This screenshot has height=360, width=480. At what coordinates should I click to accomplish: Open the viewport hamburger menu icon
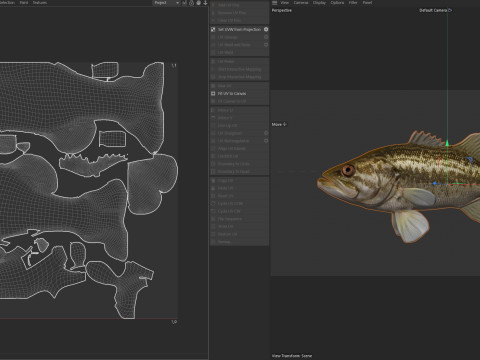click(274, 3)
